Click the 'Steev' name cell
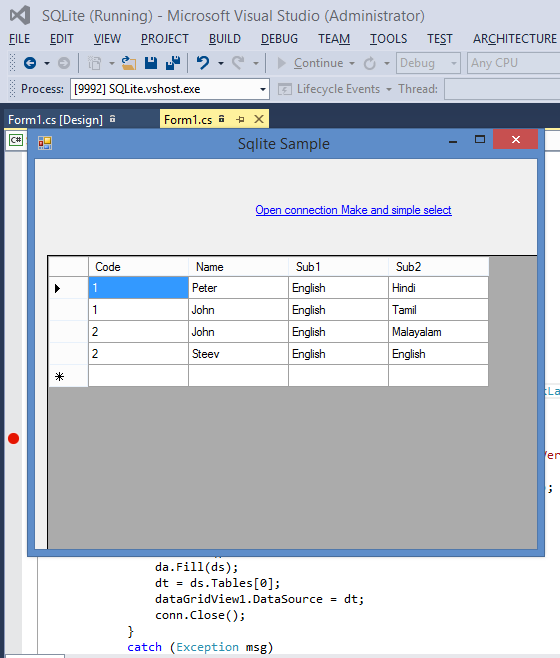 238,354
